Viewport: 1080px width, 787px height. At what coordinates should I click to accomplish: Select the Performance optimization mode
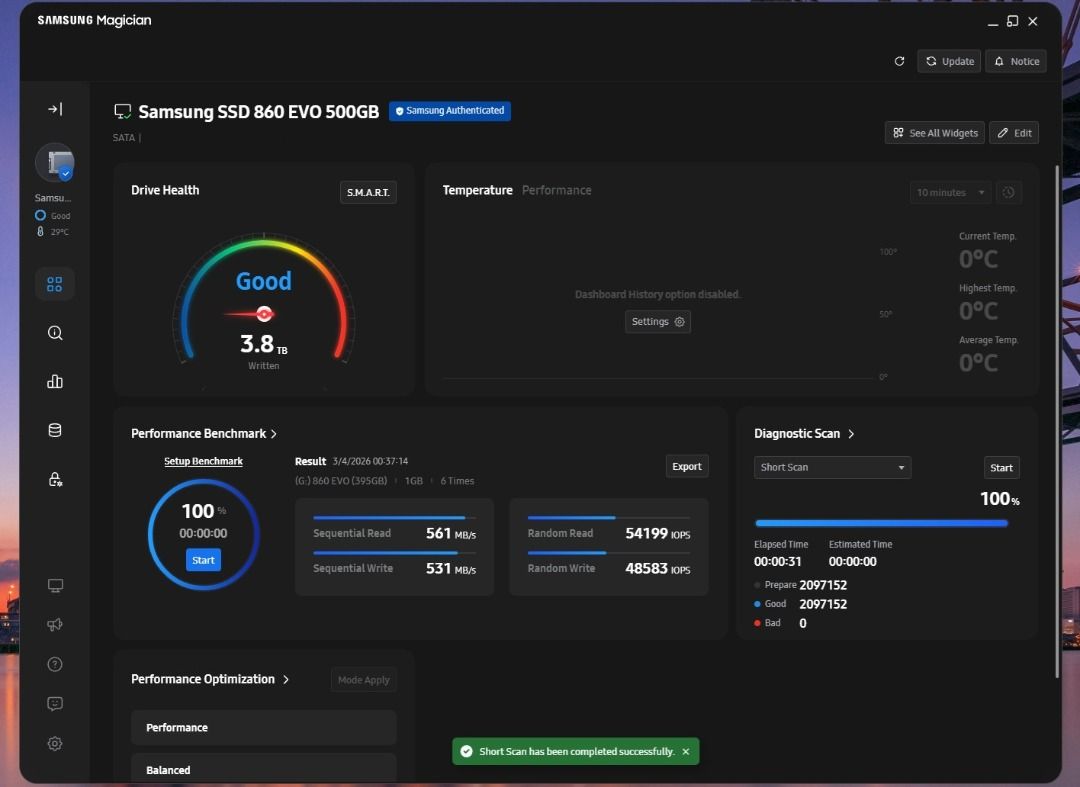click(264, 728)
